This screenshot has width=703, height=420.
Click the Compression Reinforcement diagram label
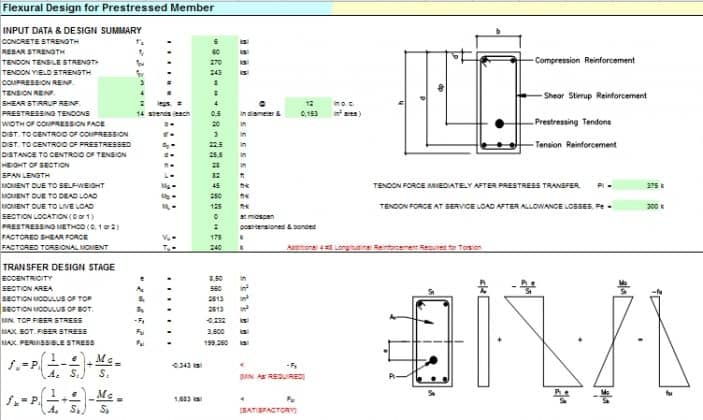(585, 60)
